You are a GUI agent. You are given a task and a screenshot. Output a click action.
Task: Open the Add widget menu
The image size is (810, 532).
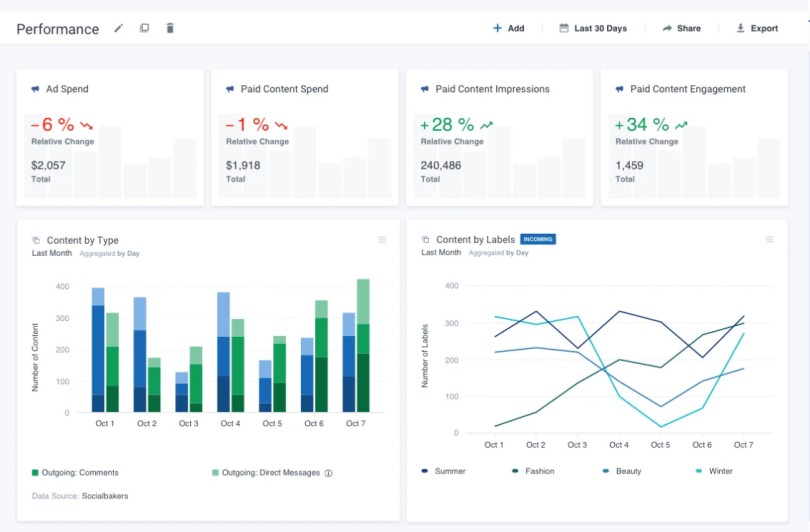[x=508, y=28]
